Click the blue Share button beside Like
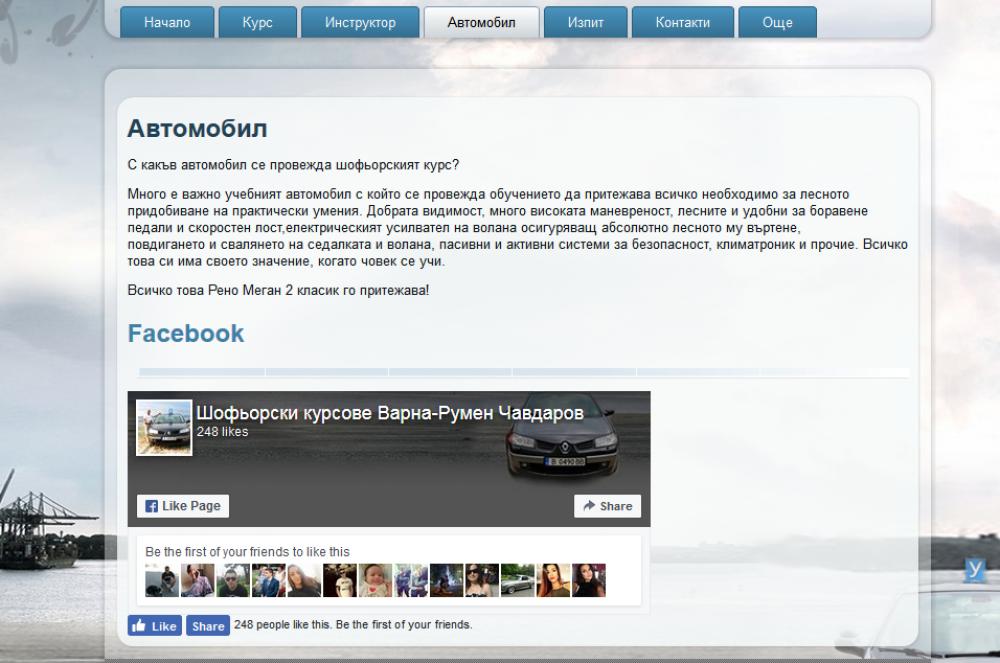Screen dimensions: 1000x663 [208, 626]
